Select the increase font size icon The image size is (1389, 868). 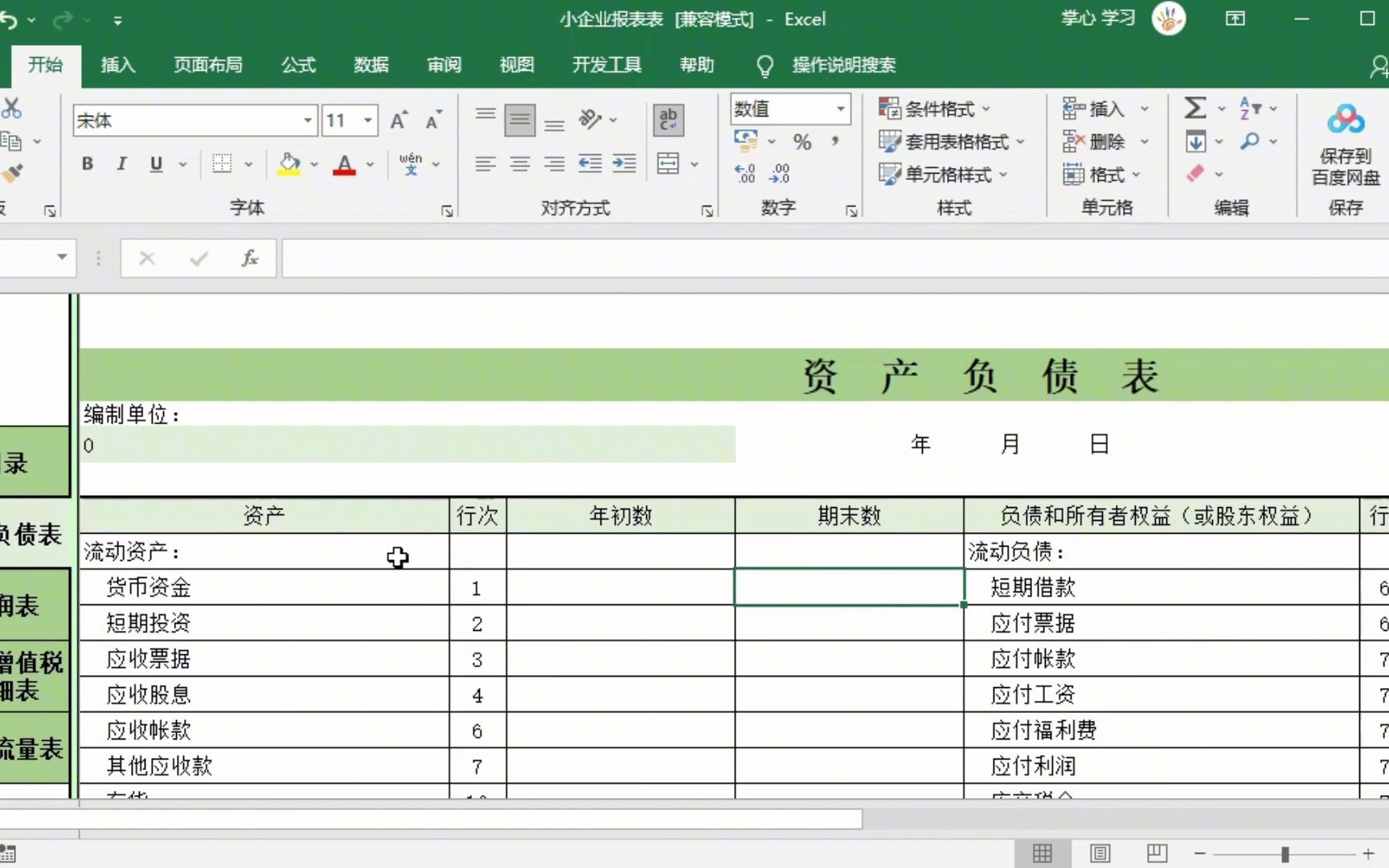pyautogui.click(x=397, y=119)
